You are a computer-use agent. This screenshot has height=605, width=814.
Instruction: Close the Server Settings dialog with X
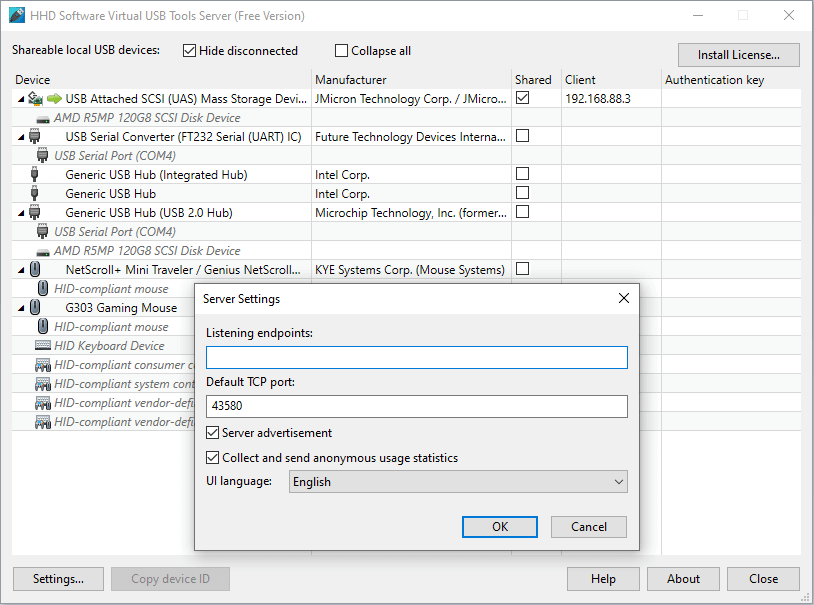pos(624,298)
